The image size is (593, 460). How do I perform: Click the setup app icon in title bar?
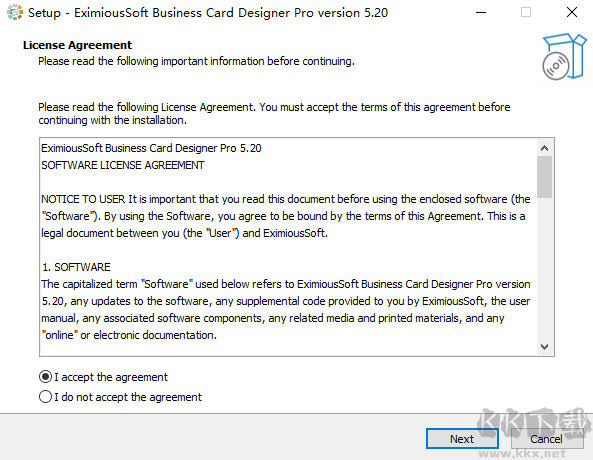pyautogui.click(x=14, y=12)
